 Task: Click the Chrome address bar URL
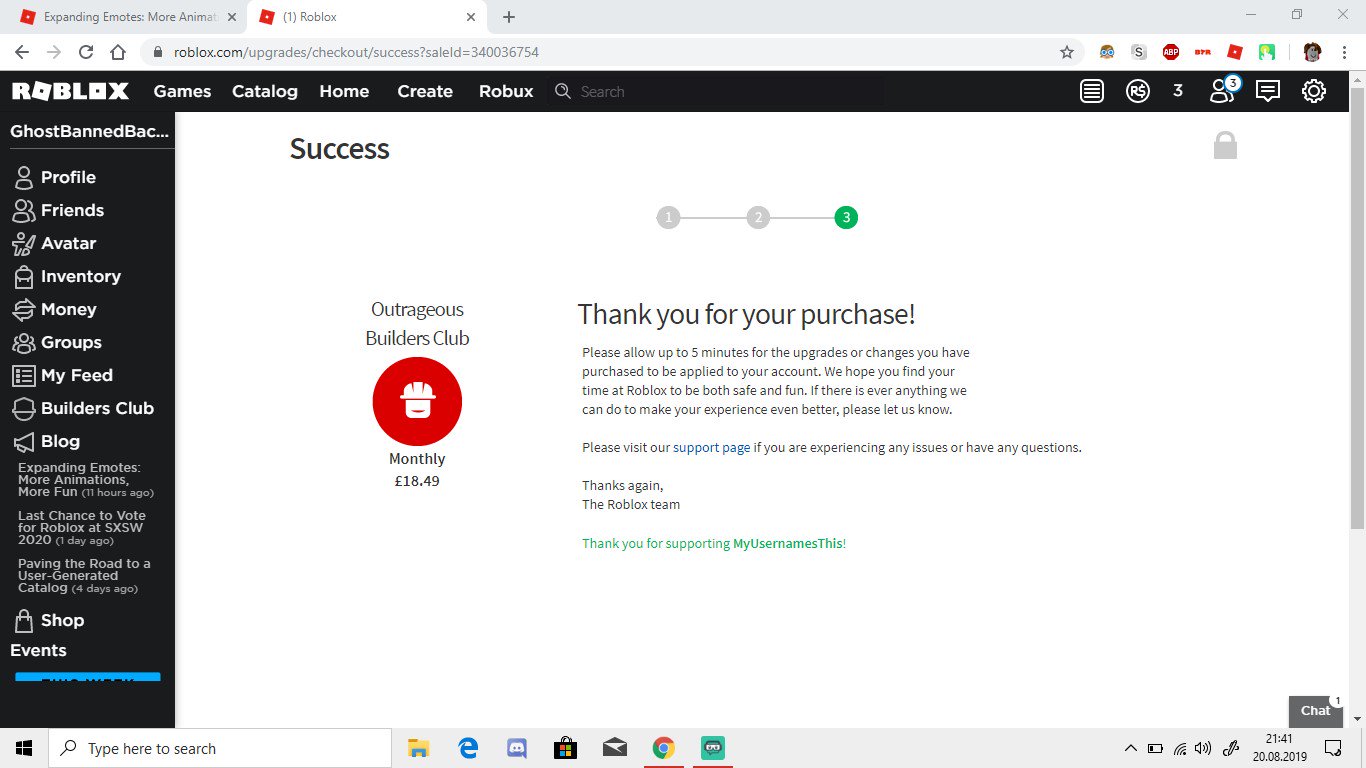click(x=356, y=52)
